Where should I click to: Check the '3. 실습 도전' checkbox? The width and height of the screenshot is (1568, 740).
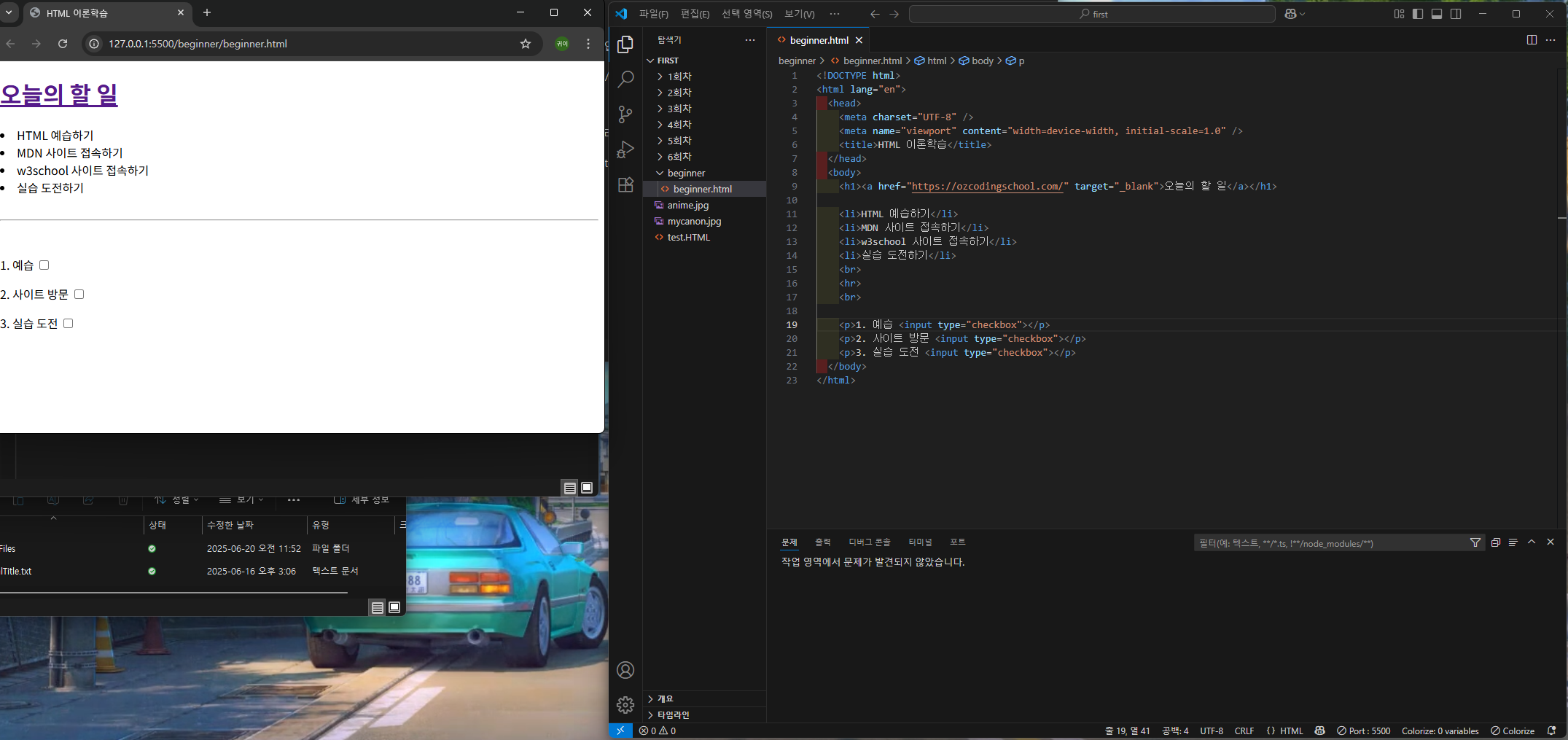[x=69, y=324]
